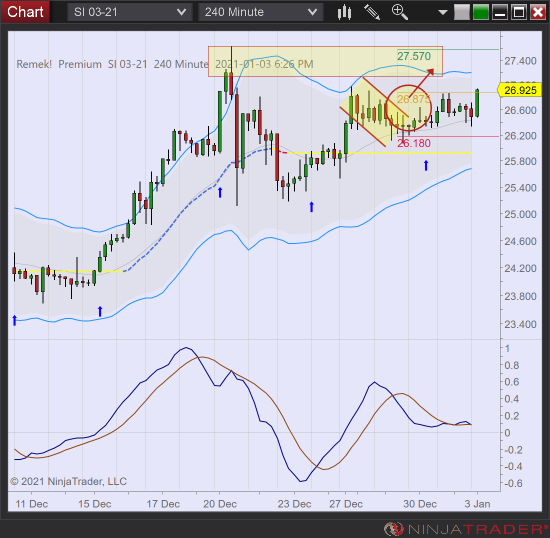Image resolution: width=550 pixels, height=538 pixels.
Task: Maximize the chart window
Action: click(519, 12)
